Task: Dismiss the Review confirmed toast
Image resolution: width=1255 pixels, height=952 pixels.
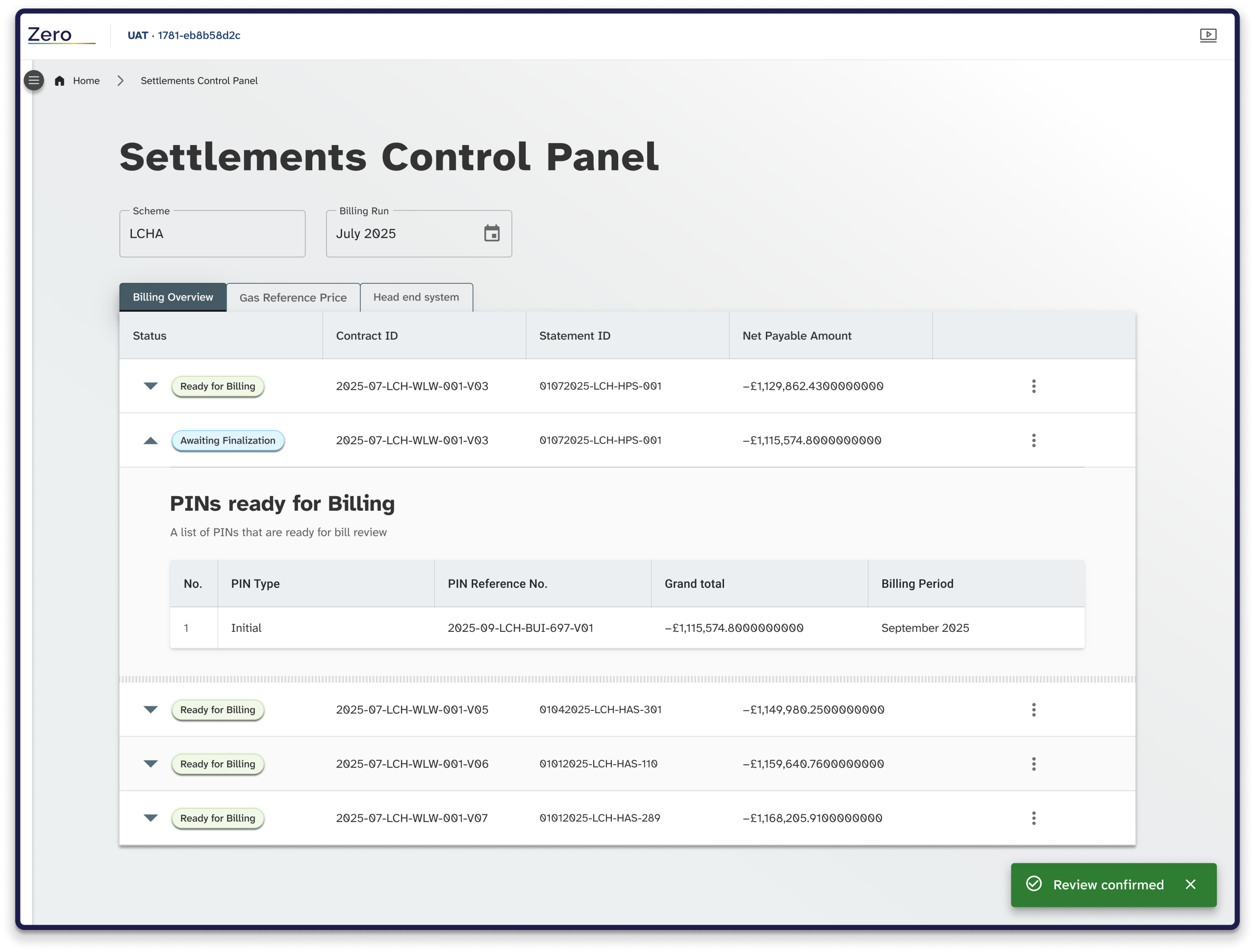Action: (x=1190, y=884)
